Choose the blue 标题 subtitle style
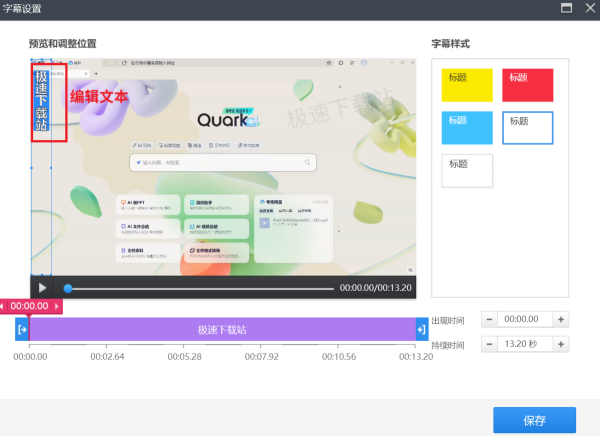Image resolution: width=600 pixels, height=436 pixels. click(467, 128)
